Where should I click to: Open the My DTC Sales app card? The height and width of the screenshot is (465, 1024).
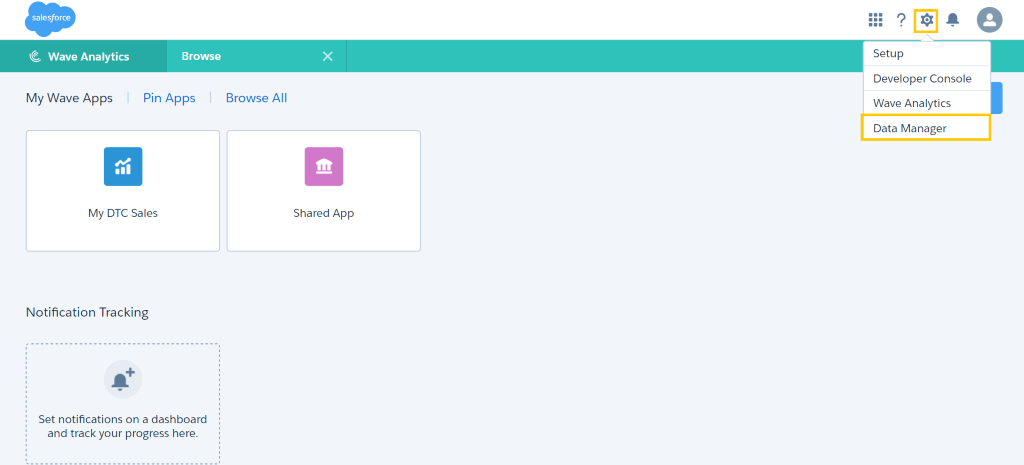123,191
